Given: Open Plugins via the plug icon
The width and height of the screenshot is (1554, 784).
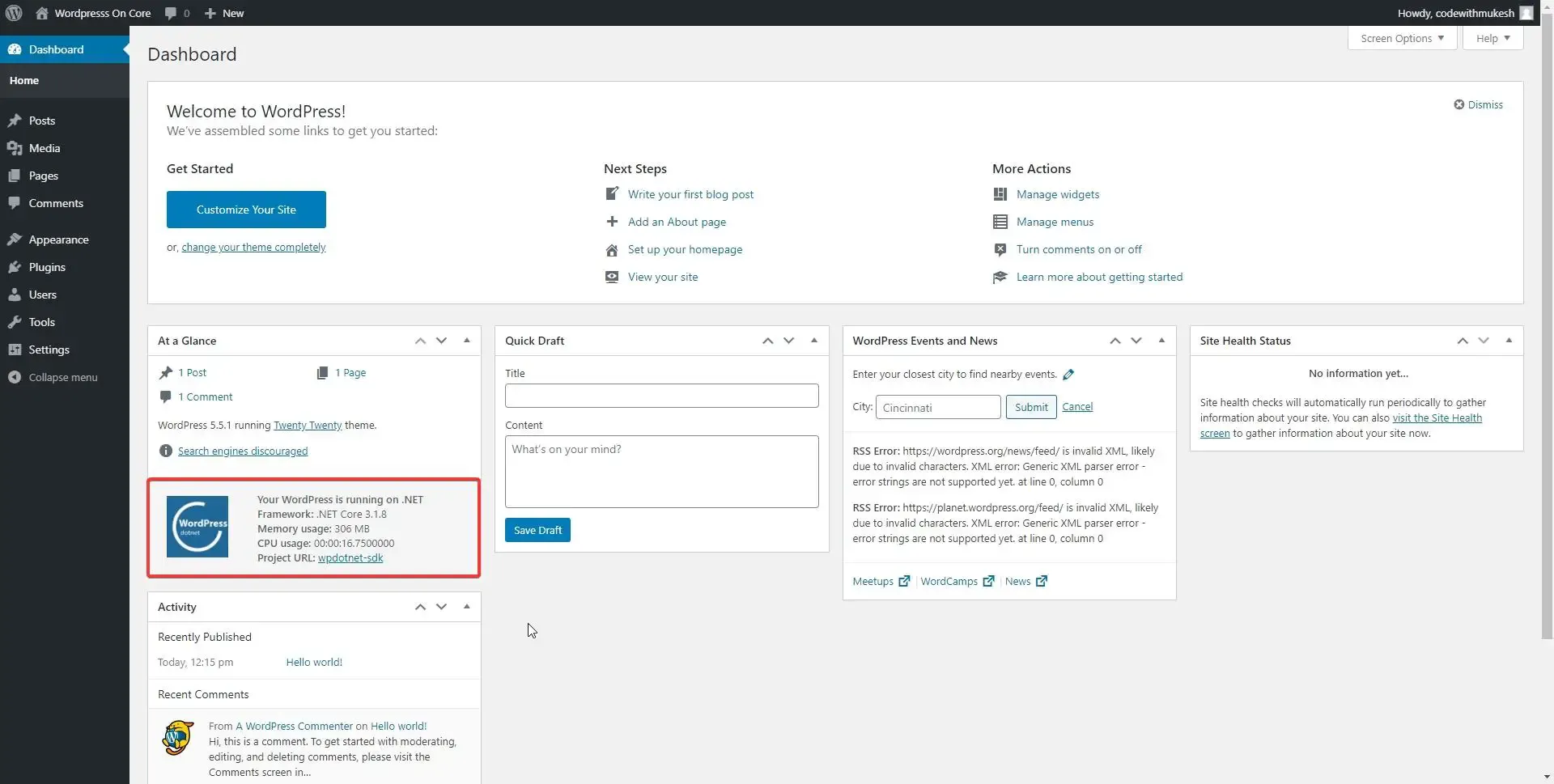Looking at the screenshot, I should tap(15, 267).
